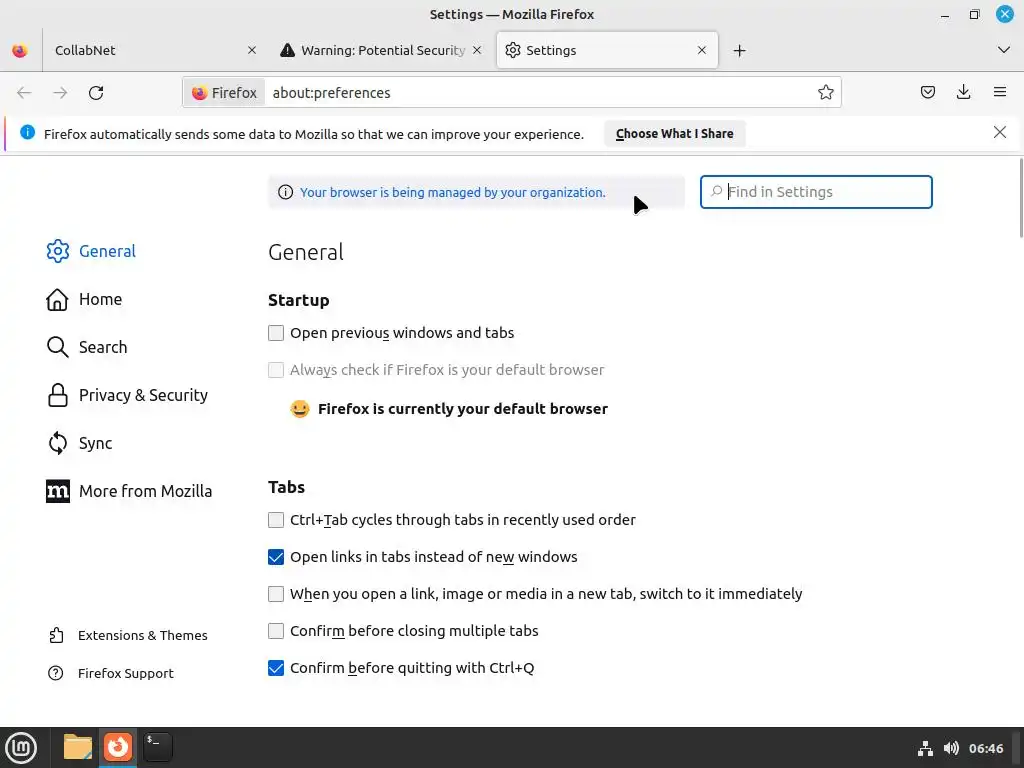Click the 06:46 clock in system tray
The width and height of the screenshot is (1024, 768).
pyautogui.click(x=985, y=748)
